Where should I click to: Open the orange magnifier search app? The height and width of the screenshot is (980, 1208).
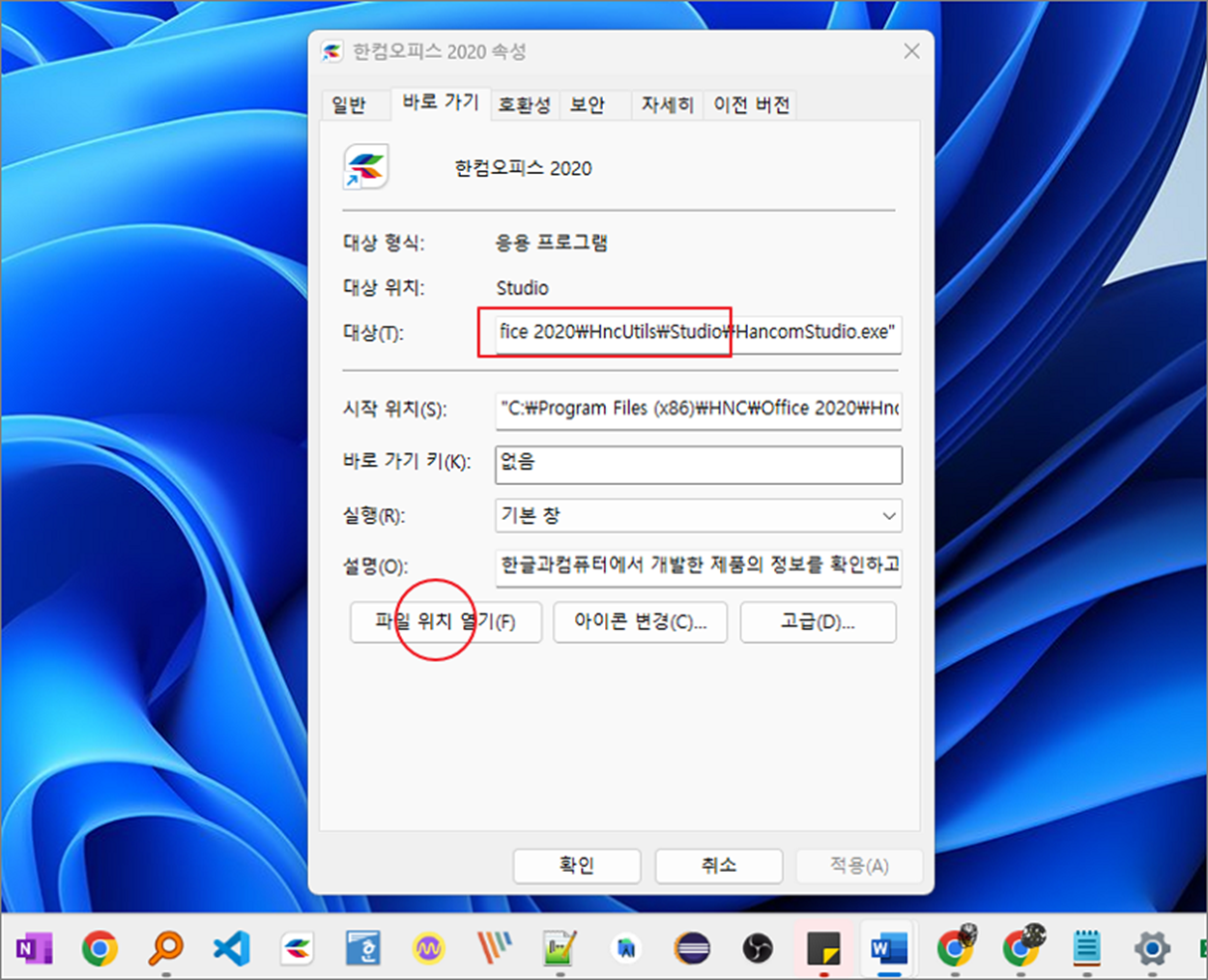[165, 948]
